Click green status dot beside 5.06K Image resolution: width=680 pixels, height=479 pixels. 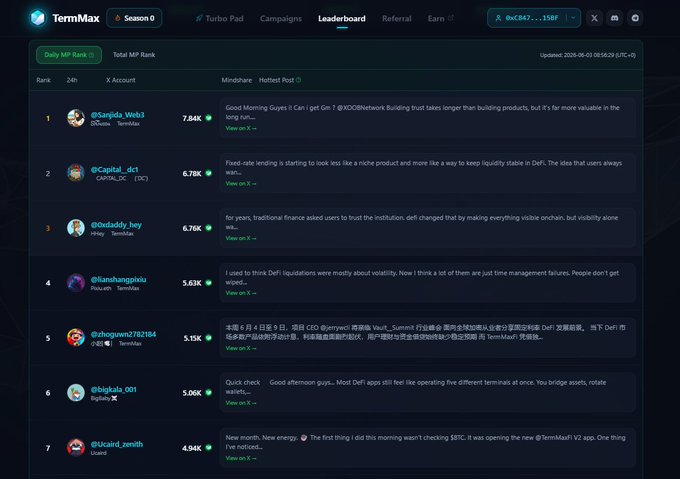209,393
